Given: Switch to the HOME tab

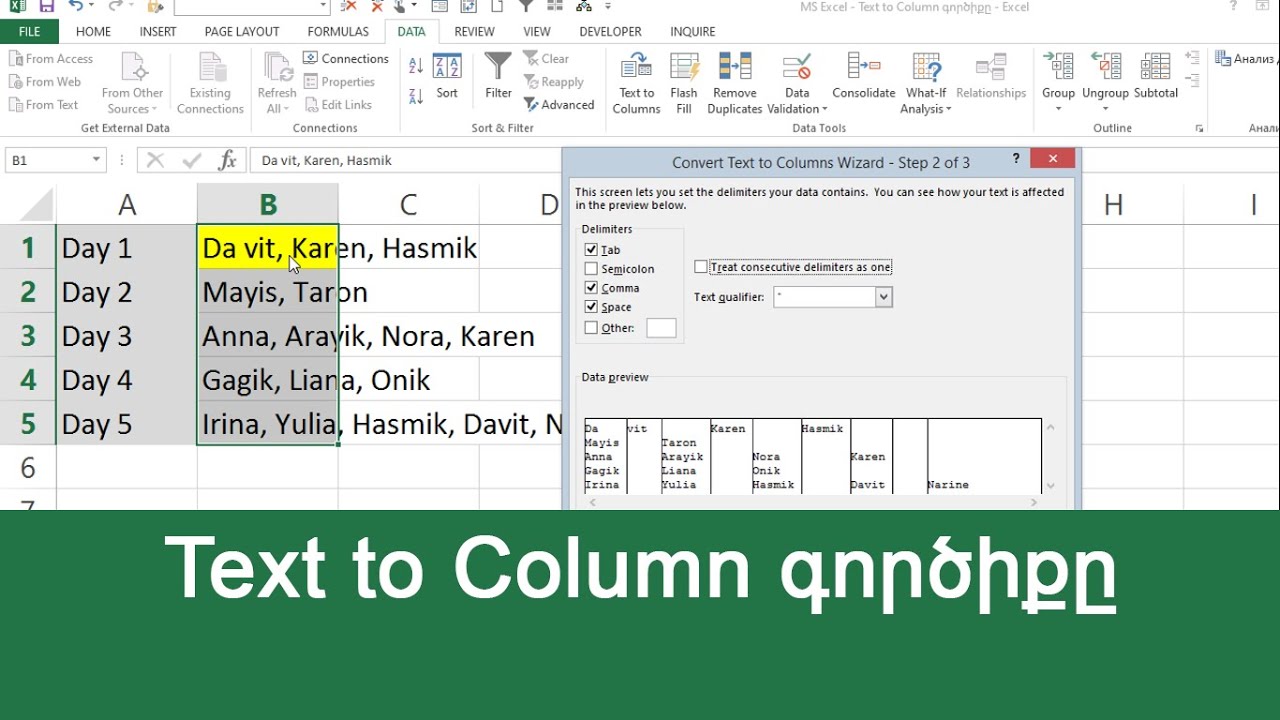Looking at the screenshot, I should click(x=93, y=32).
